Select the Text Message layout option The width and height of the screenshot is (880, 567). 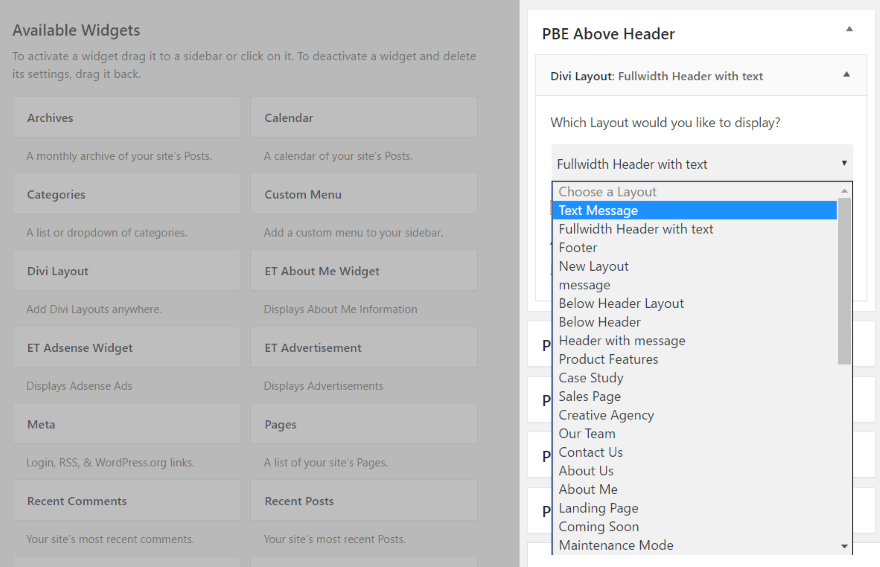(695, 211)
